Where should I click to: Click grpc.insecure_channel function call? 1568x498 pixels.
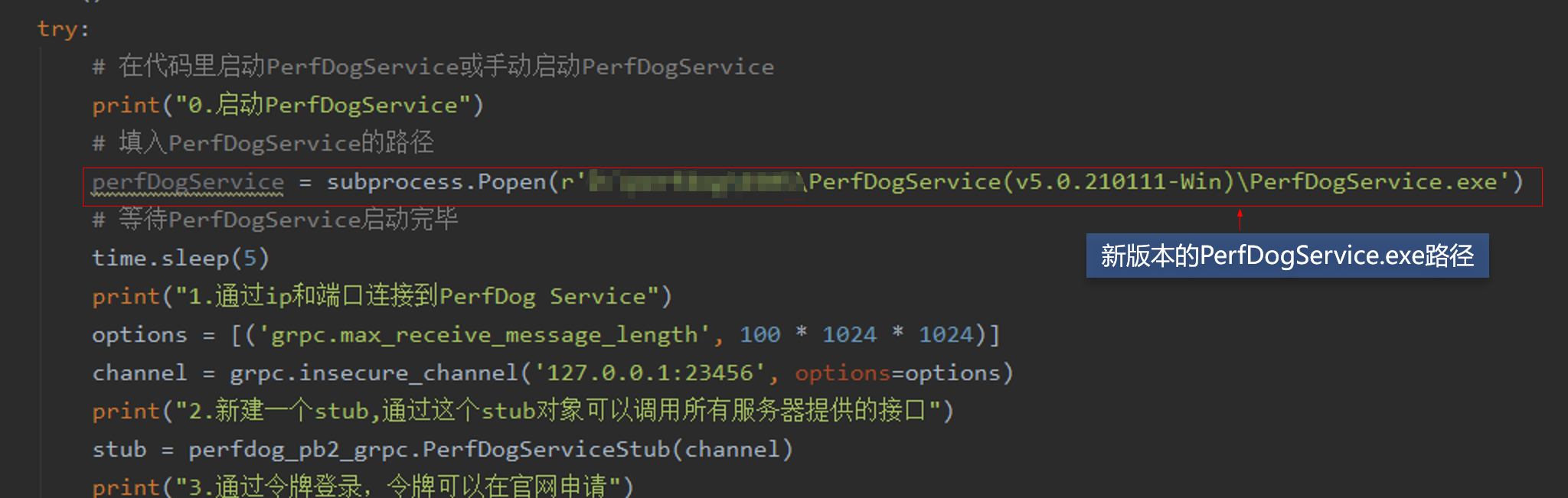(374, 373)
